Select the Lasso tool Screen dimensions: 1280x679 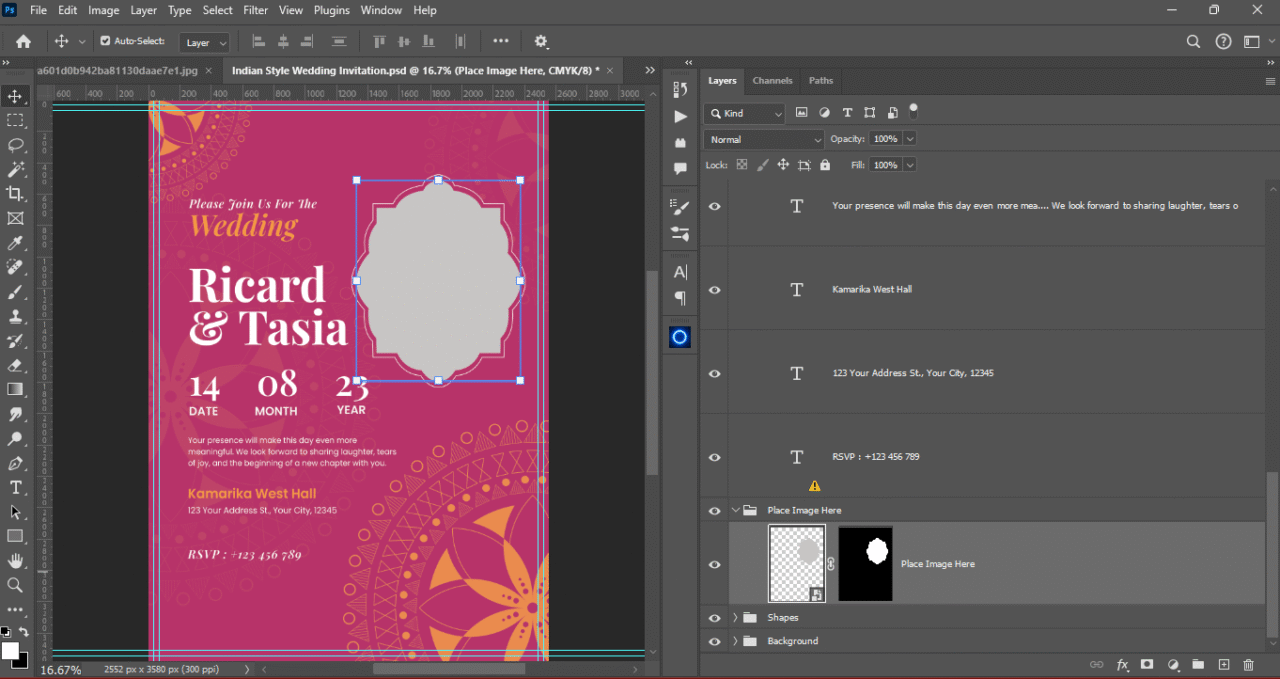[15, 145]
